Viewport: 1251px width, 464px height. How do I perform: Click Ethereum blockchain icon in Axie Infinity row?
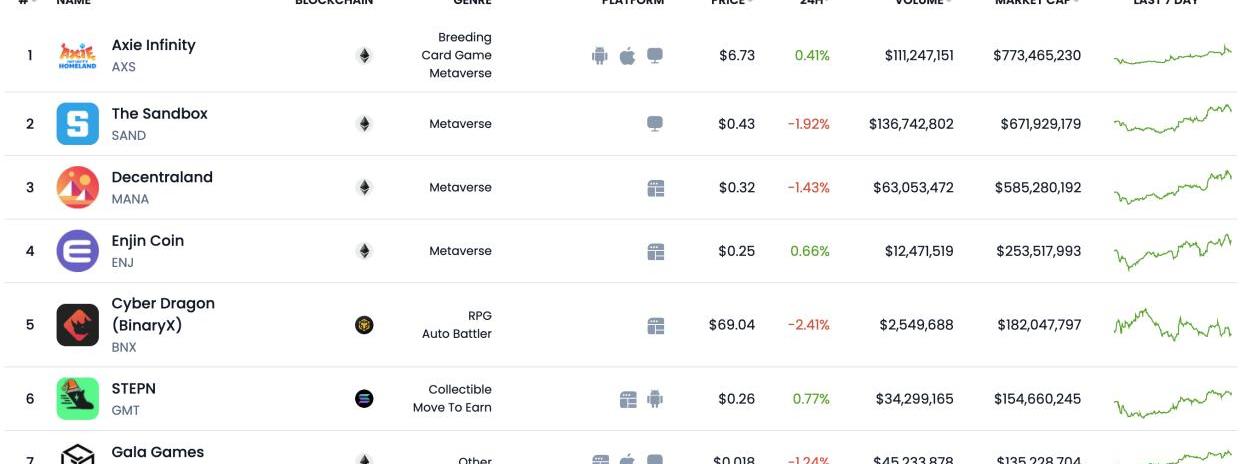364,56
